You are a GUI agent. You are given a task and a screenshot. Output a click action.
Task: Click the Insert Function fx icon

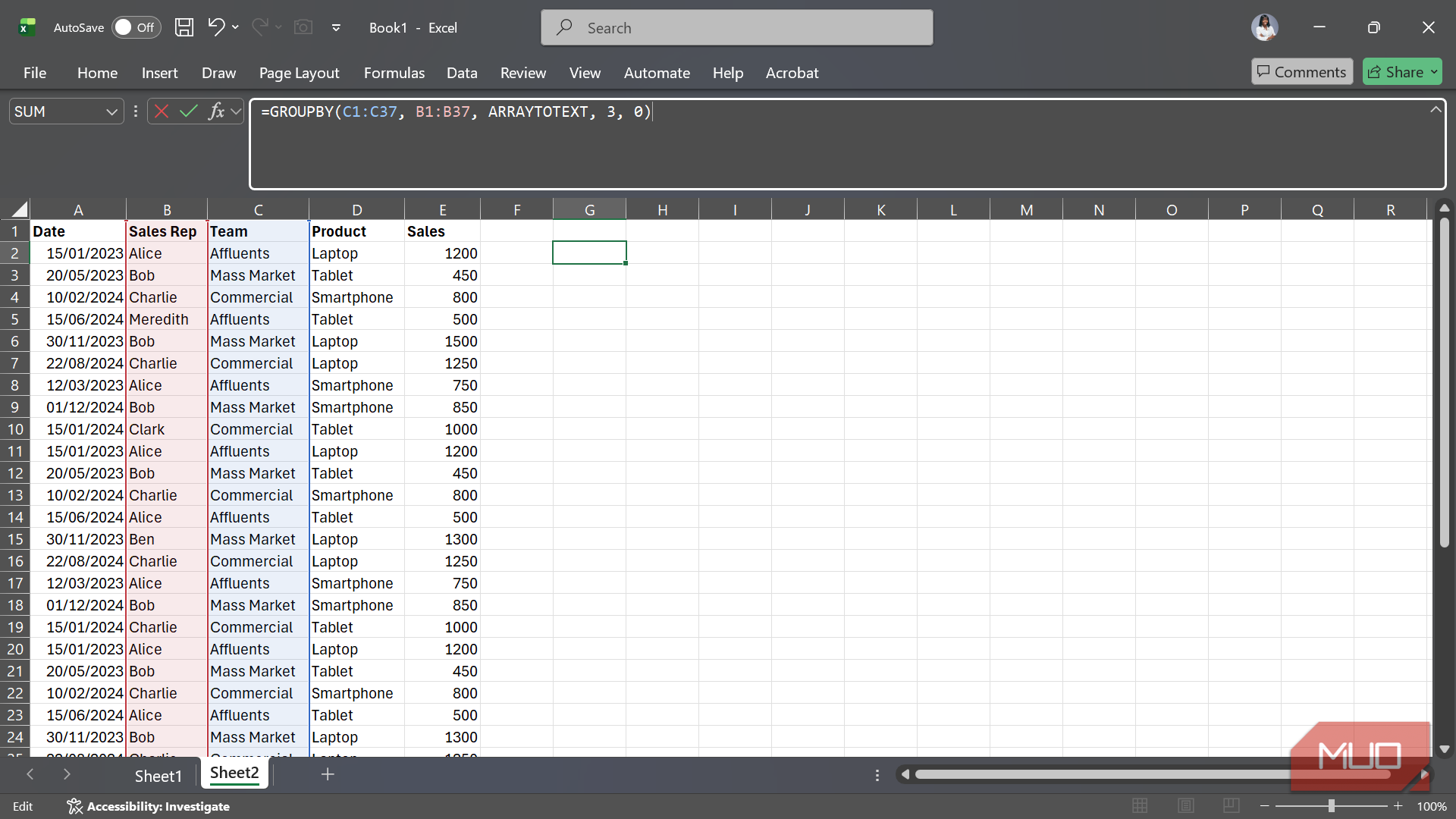(x=216, y=111)
